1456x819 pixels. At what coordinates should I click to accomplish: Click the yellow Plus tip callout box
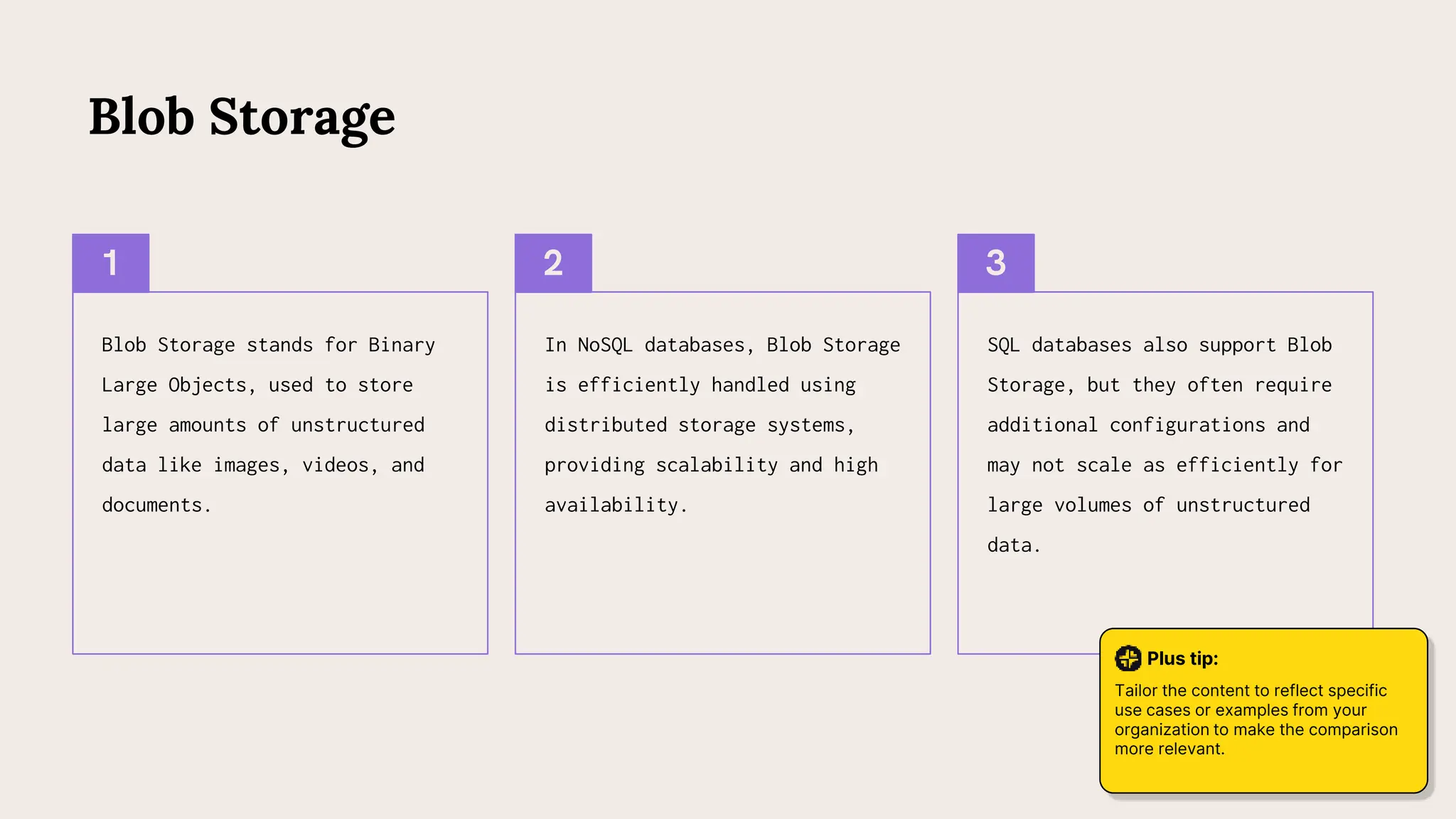pos(1263,710)
